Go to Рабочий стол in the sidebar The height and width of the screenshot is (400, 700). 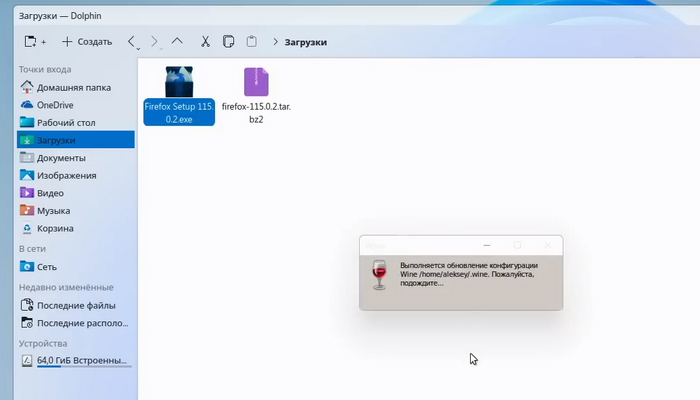tap(75, 122)
